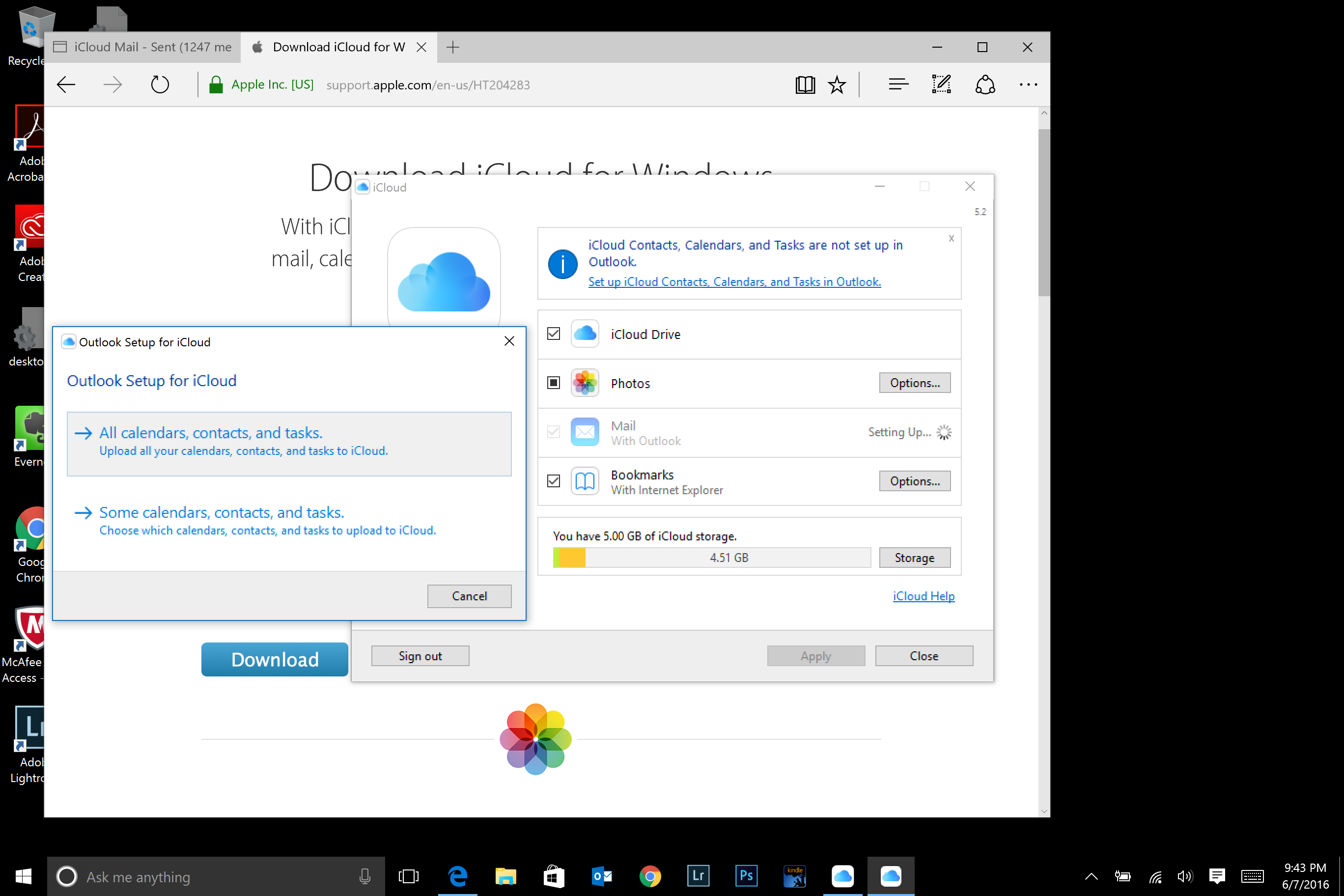
Task: Click the green padlock security icon
Action: pyautogui.click(x=216, y=85)
